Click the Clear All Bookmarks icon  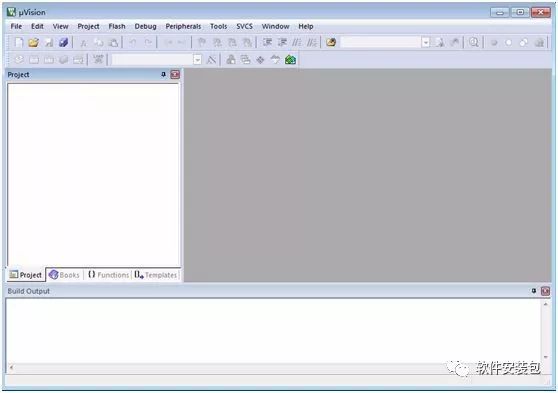(x=247, y=43)
